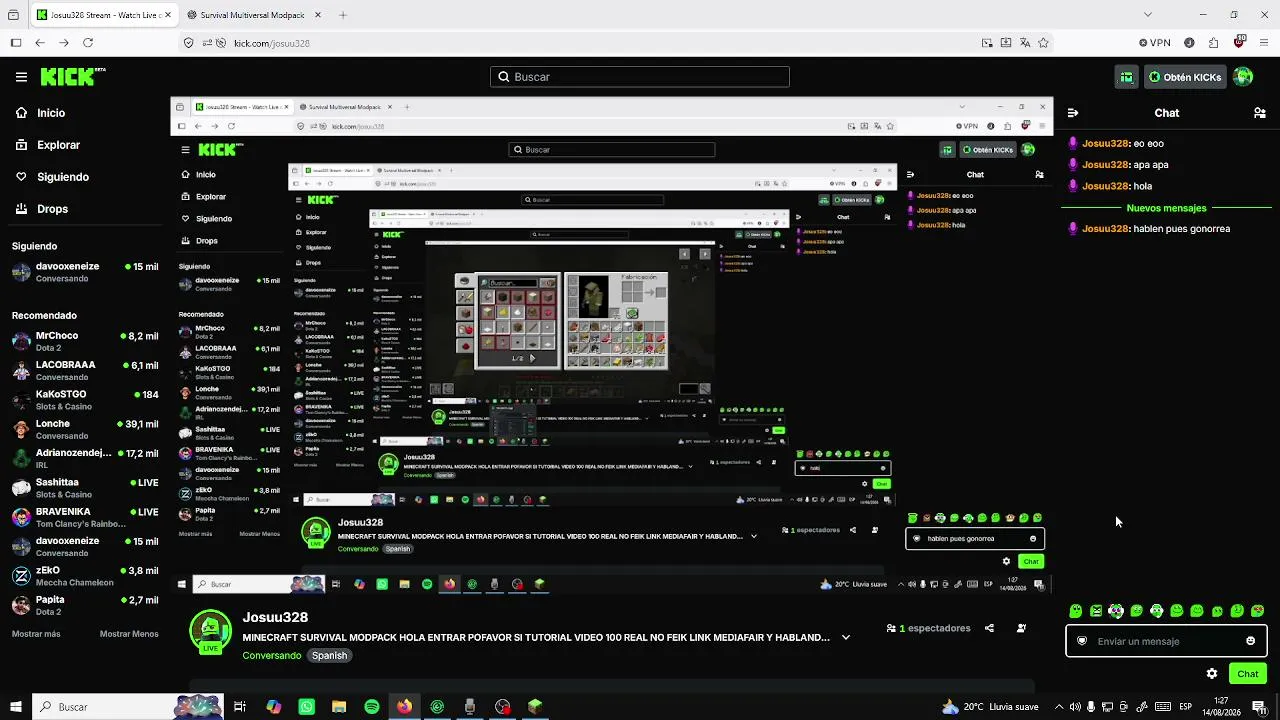1280x720 pixels.
Task: Open MrChoco recommended channel
Action: [x=85, y=342]
